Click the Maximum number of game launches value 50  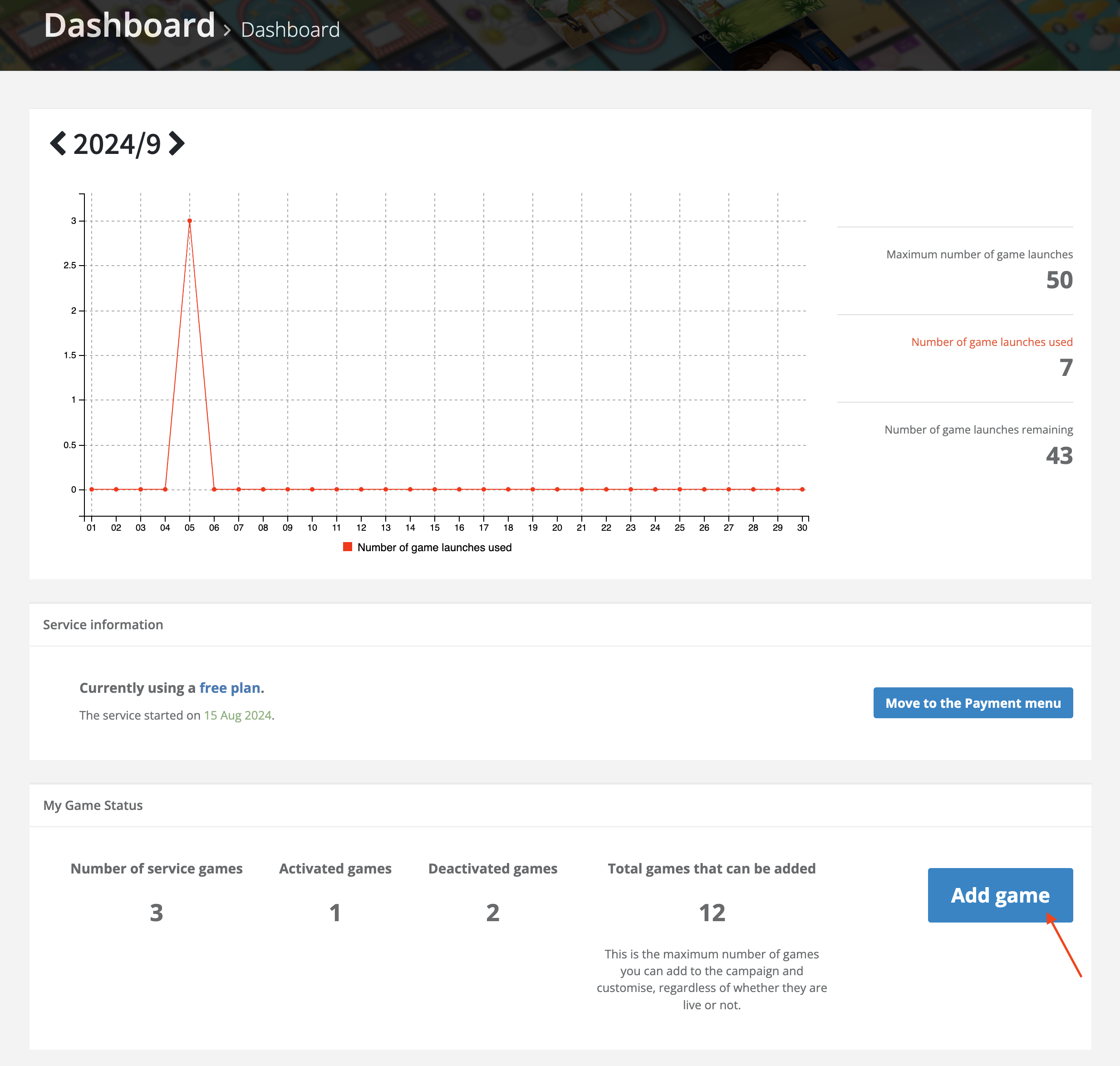click(1059, 280)
